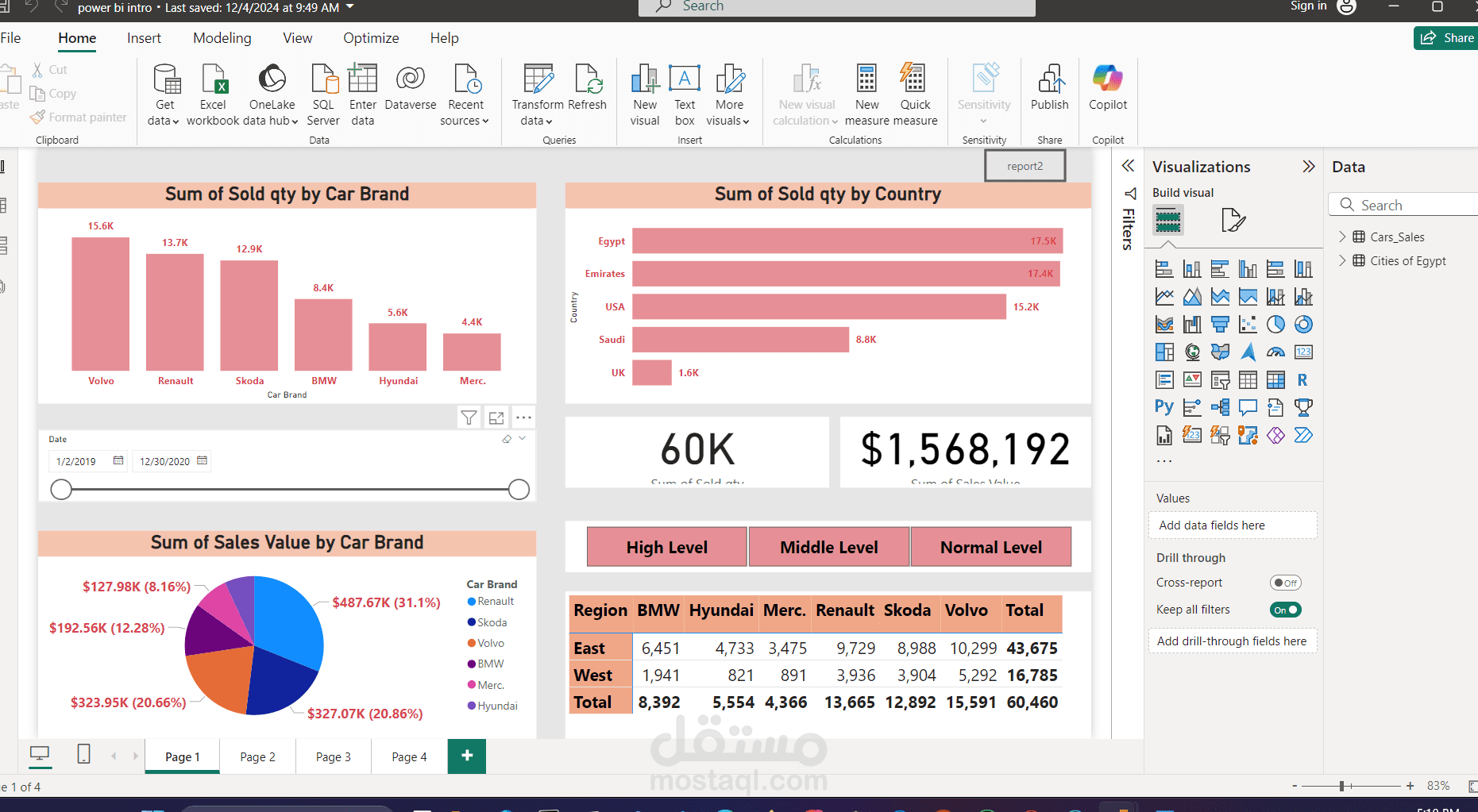
Task: Toggle the Keep all filters switch
Action: 1285,610
